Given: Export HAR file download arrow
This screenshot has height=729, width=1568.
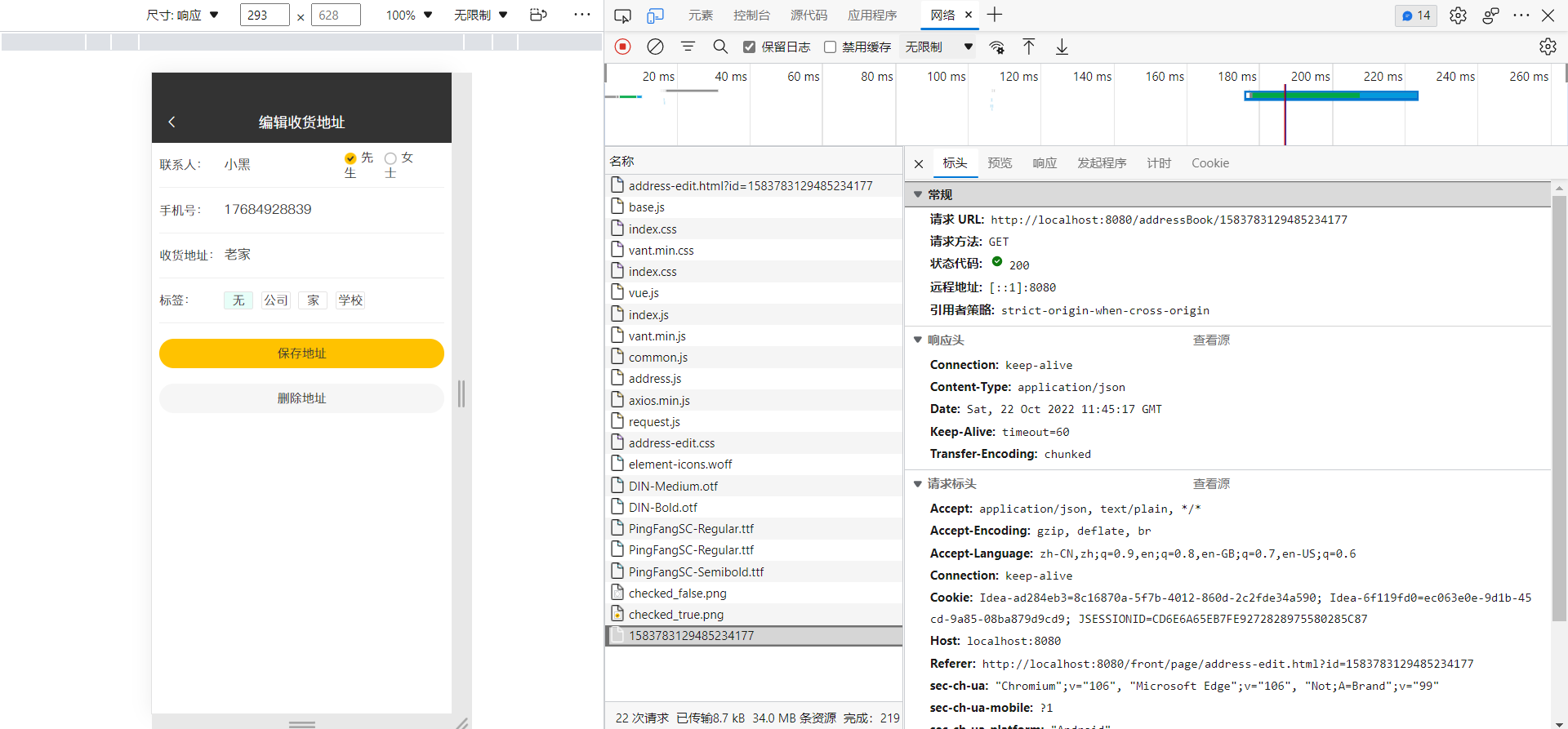Looking at the screenshot, I should coord(1062,47).
